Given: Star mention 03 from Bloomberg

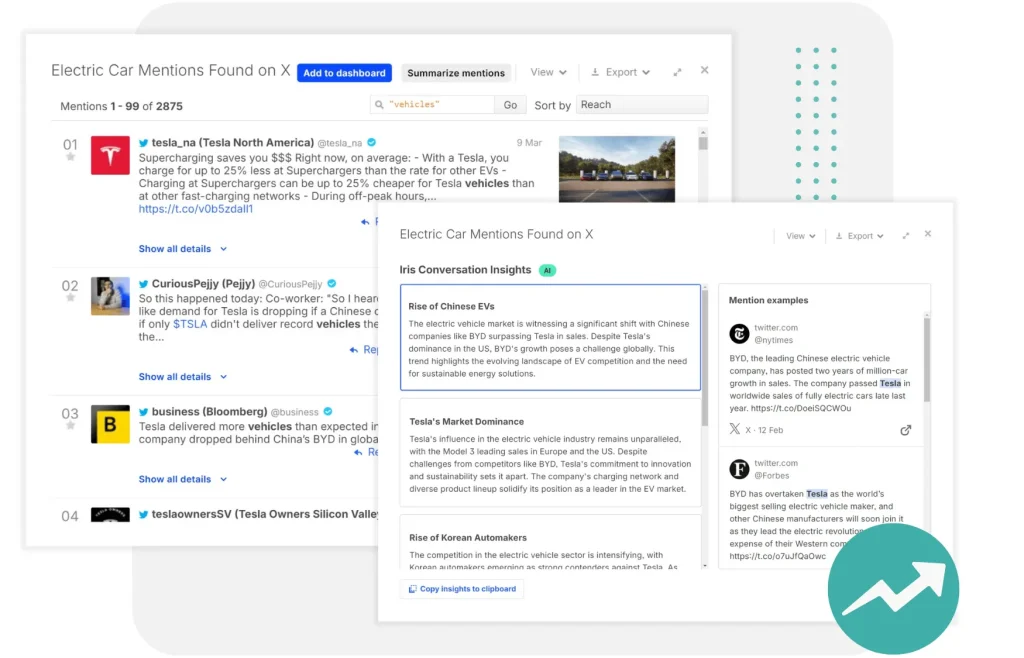Looking at the screenshot, I should point(70,426).
